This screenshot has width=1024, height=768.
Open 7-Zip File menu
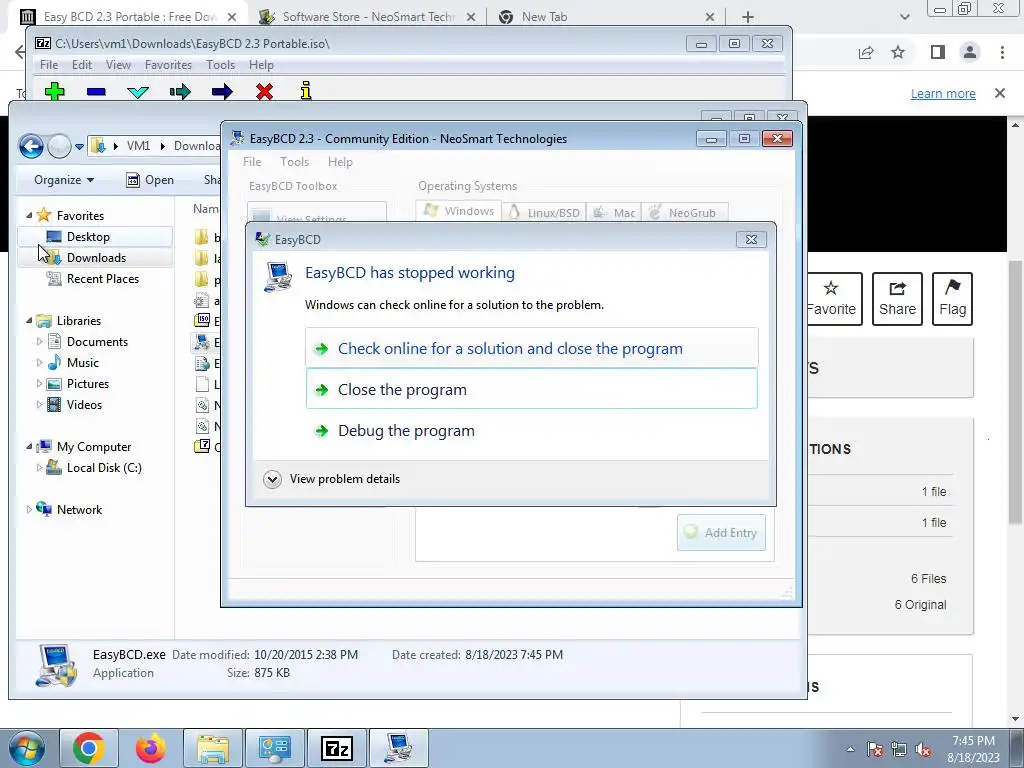click(48, 65)
